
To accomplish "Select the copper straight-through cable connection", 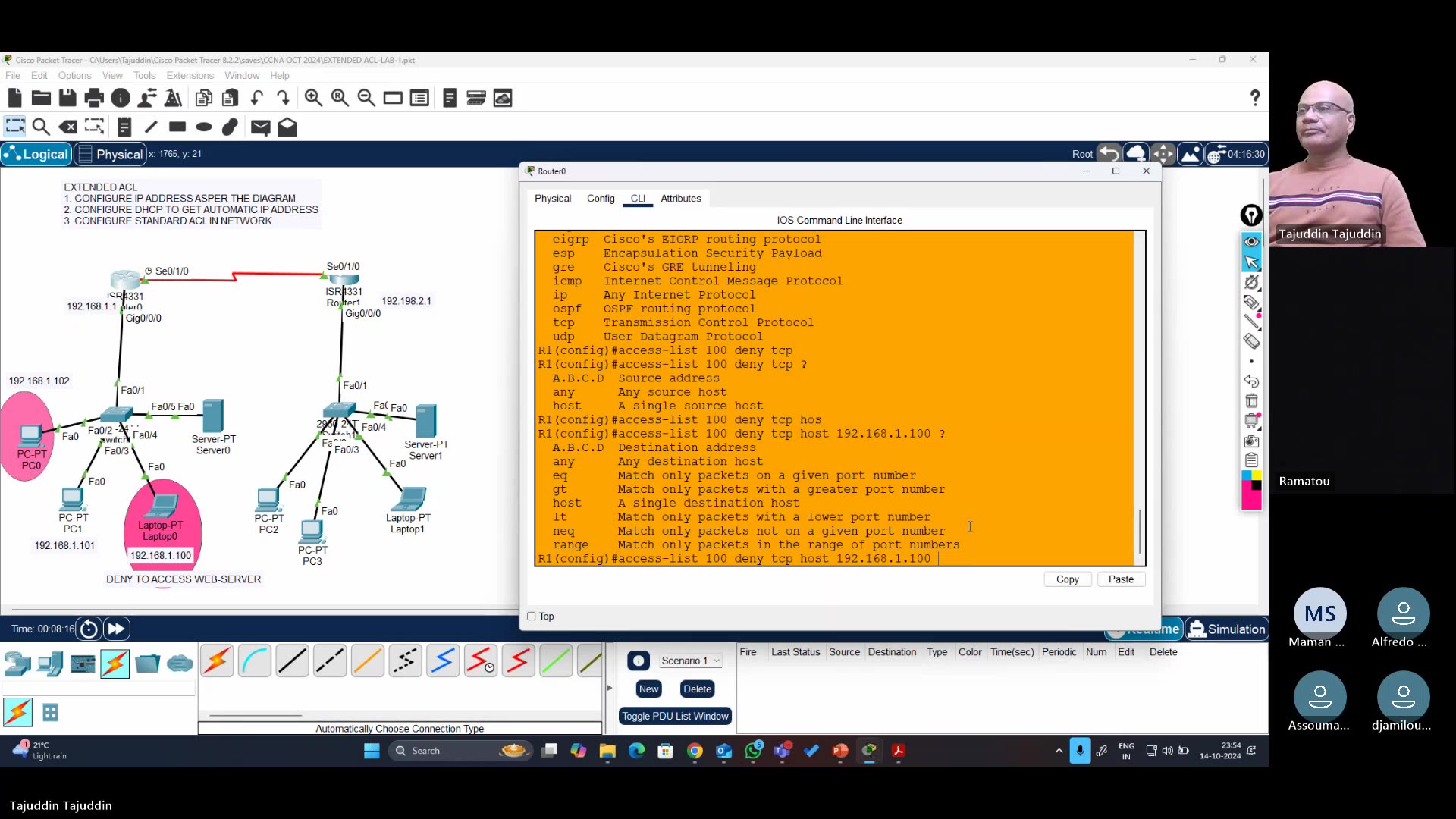I will (x=292, y=661).
